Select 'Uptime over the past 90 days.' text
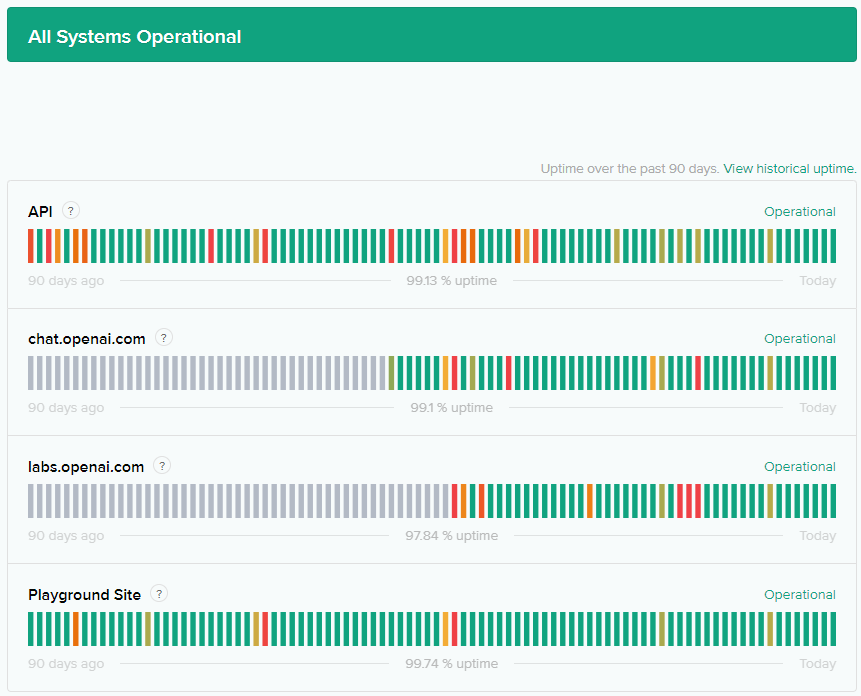Viewport: 861px width, 696px height. tap(630, 169)
